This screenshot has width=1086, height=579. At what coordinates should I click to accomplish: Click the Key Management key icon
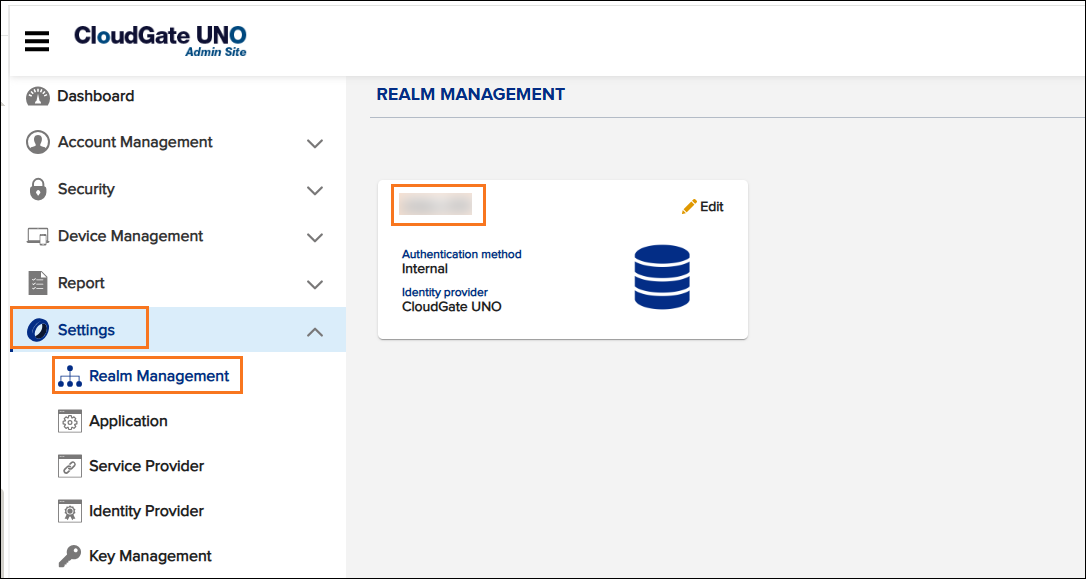tap(70, 556)
